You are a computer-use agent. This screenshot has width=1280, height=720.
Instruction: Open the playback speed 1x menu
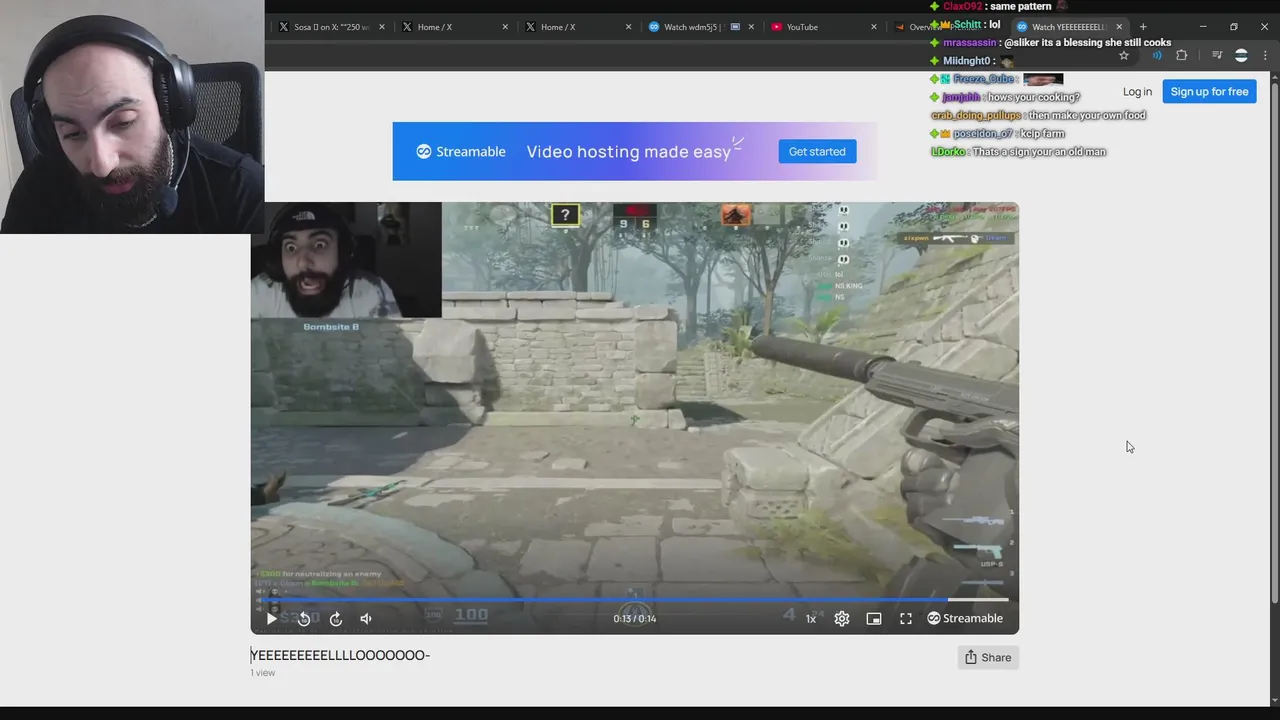(x=811, y=619)
